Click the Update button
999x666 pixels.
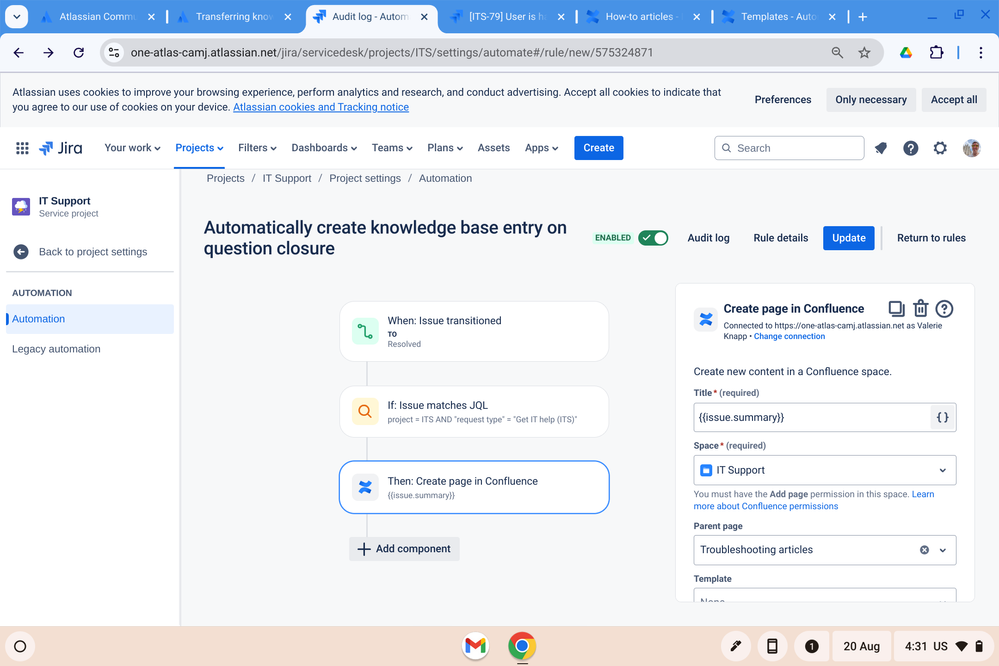click(848, 238)
